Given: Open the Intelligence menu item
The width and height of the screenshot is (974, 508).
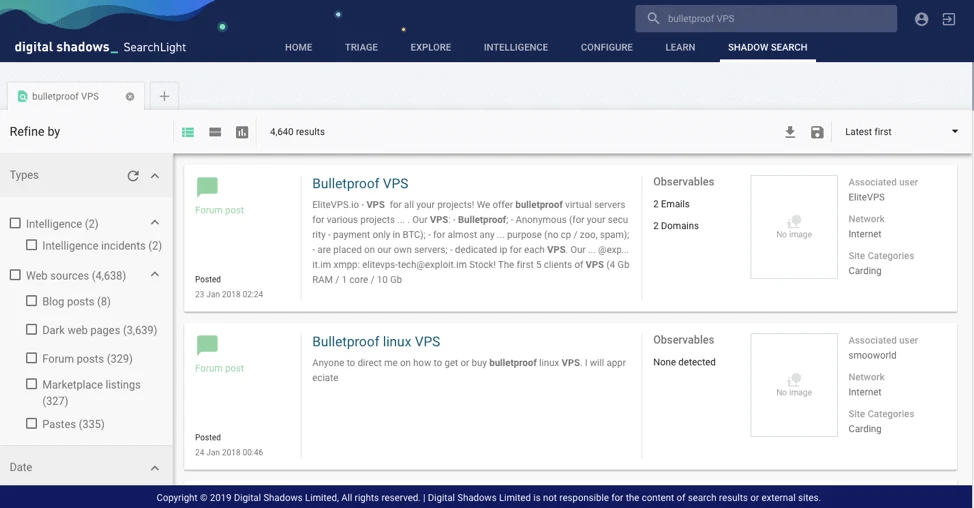Looking at the screenshot, I should (516, 47).
